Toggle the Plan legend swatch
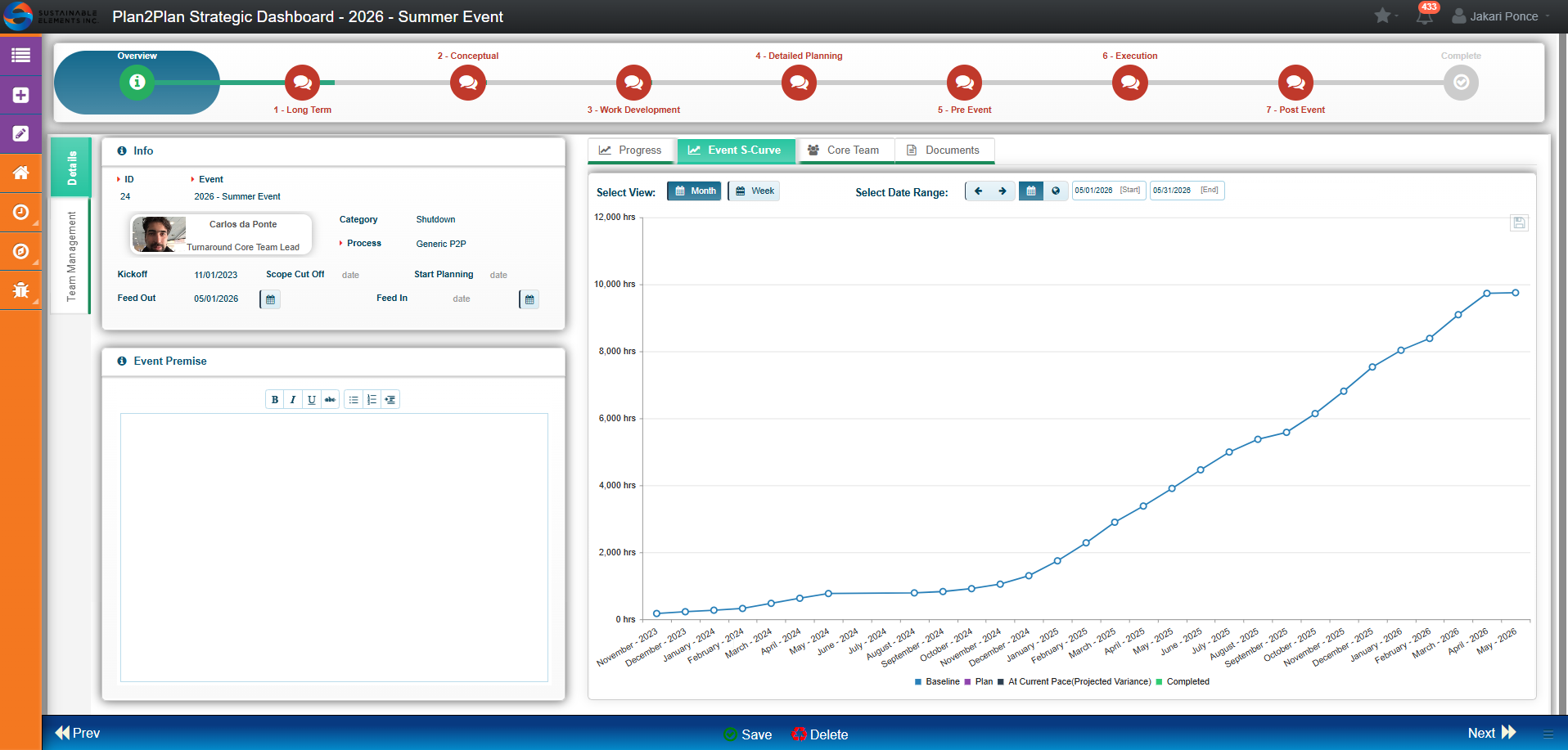 tap(968, 681)
